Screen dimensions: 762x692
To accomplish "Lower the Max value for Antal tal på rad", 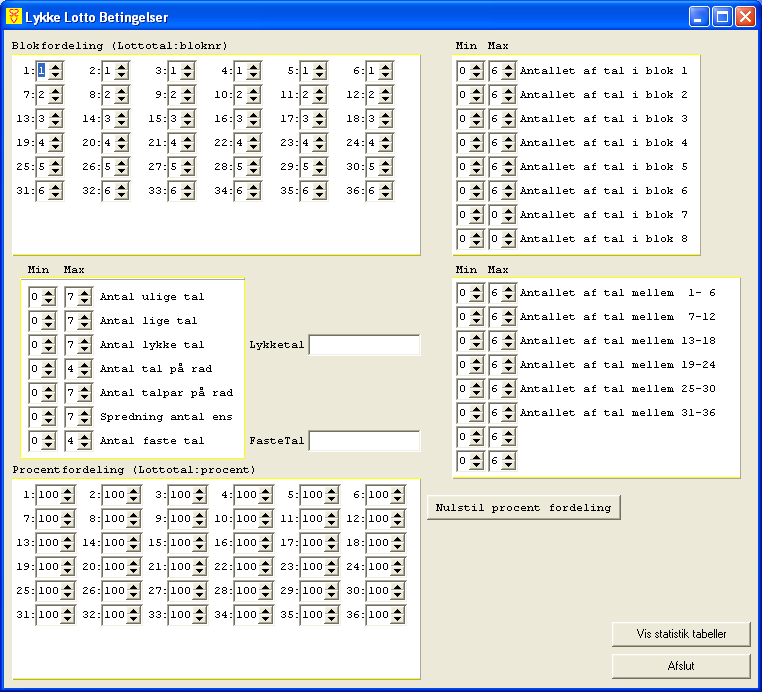I will 85,373.
